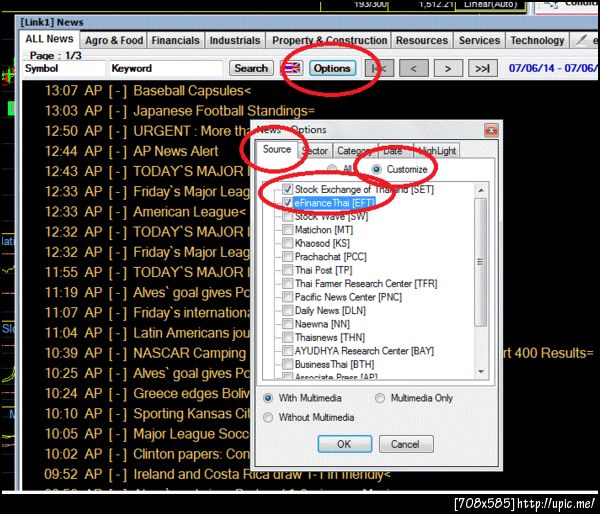Open 'Baseball Capsules<' news headline
This screenshot has width=600, height=514.
click(192, 91)
